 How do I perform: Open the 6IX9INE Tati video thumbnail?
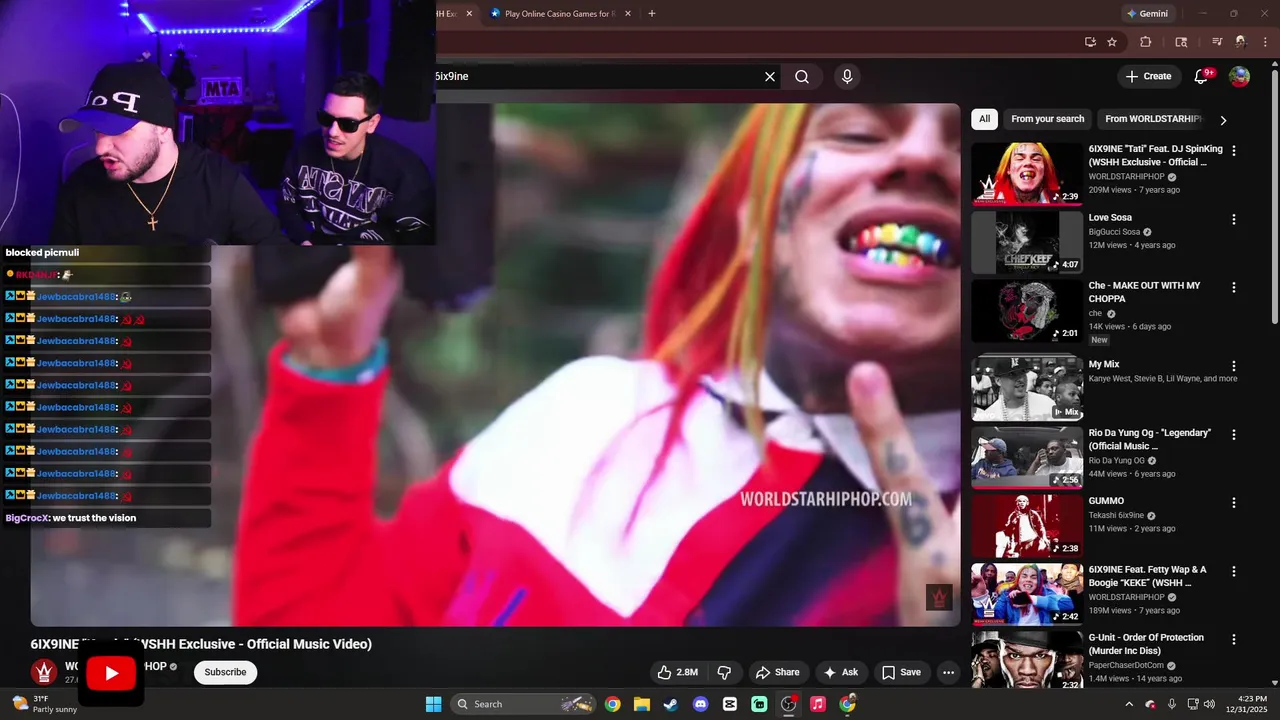[x=1027, y=174]
